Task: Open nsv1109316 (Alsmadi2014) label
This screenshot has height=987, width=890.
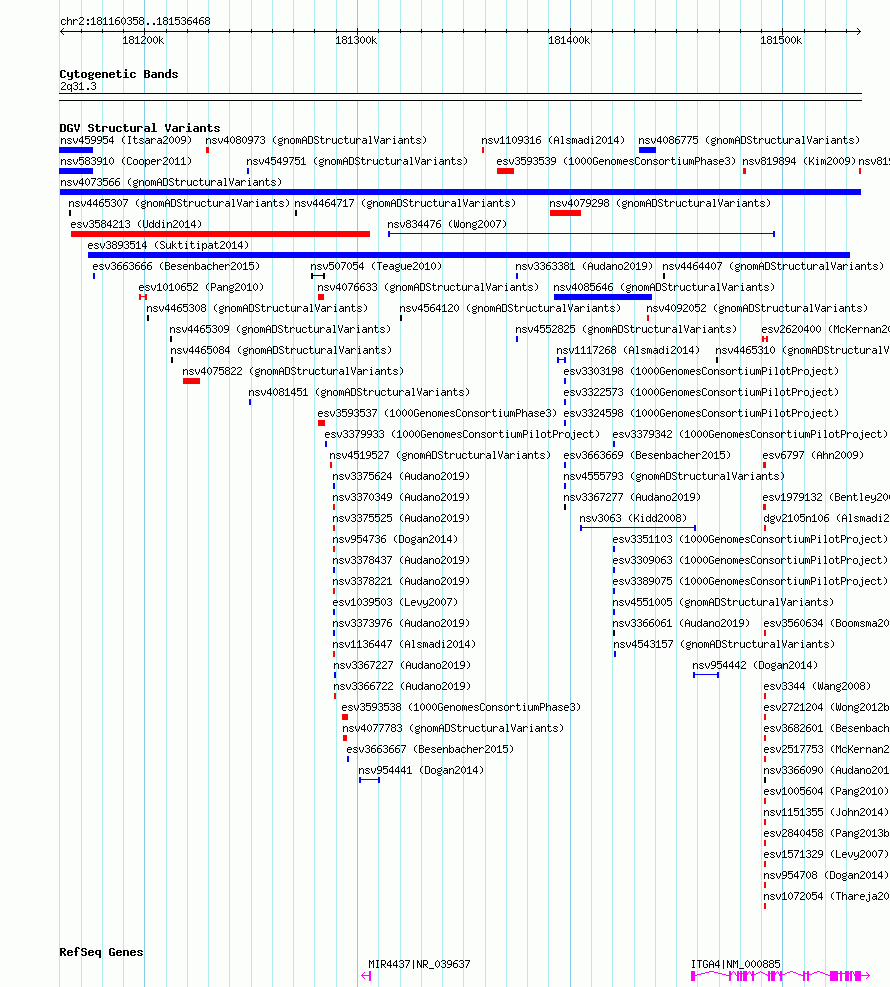Action: point(553,140)
